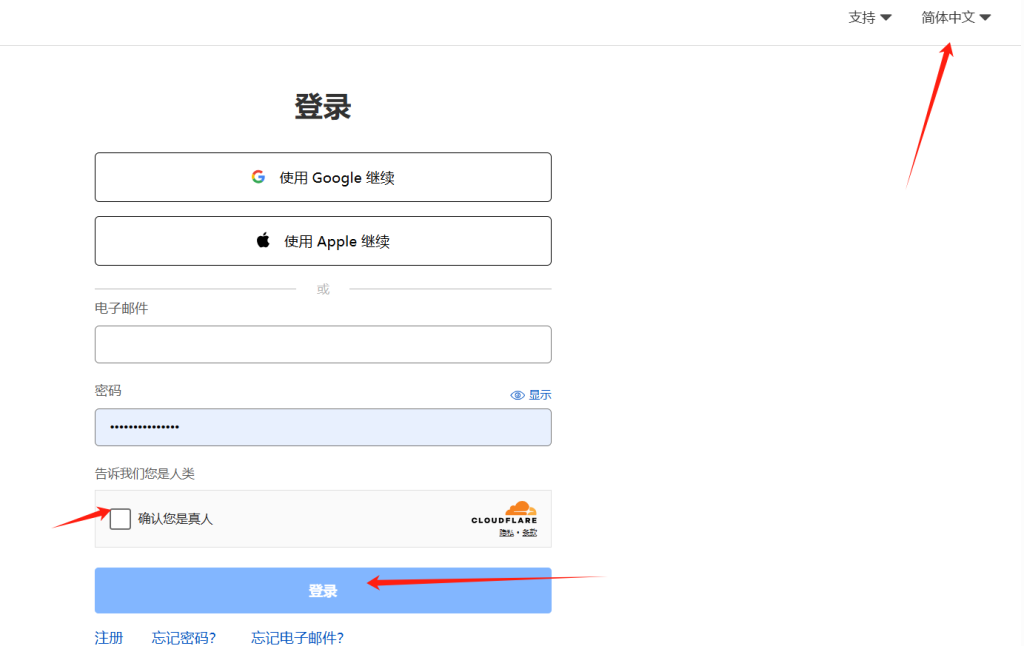Screen dimensions: 1024x646
Task: Click the Apple logo icon
Action: tap(263, 240)
